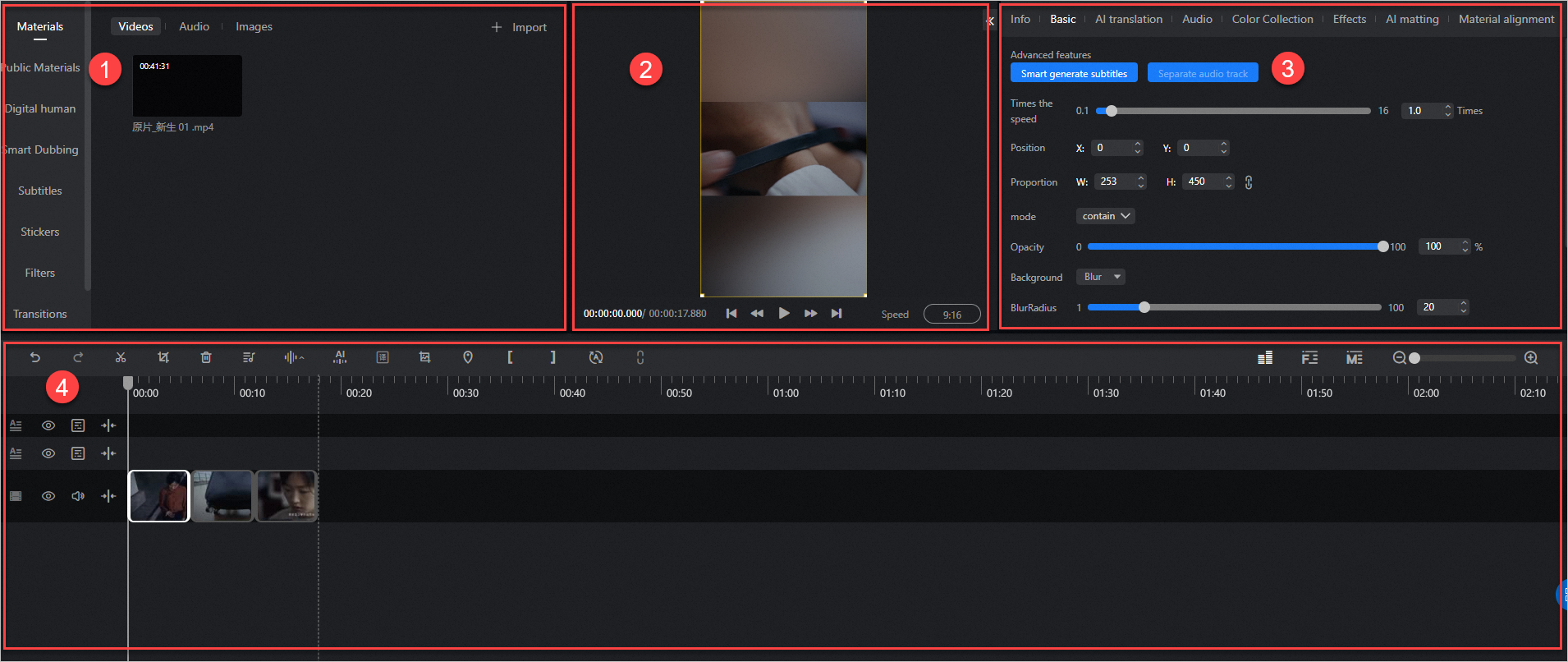This screenshot has height=662, width=1568.
Task: Click align icon on second subtitle track
Action: [108, 453]
